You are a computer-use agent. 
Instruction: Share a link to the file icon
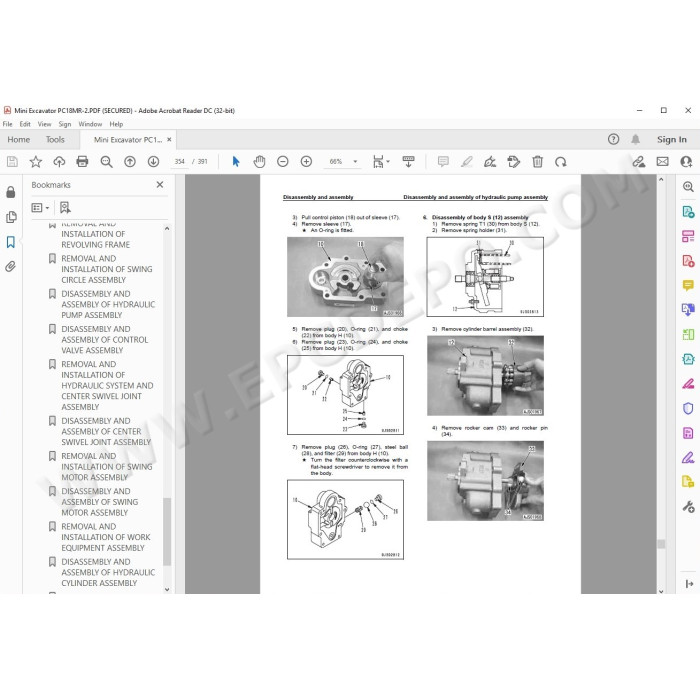[639, 162]
